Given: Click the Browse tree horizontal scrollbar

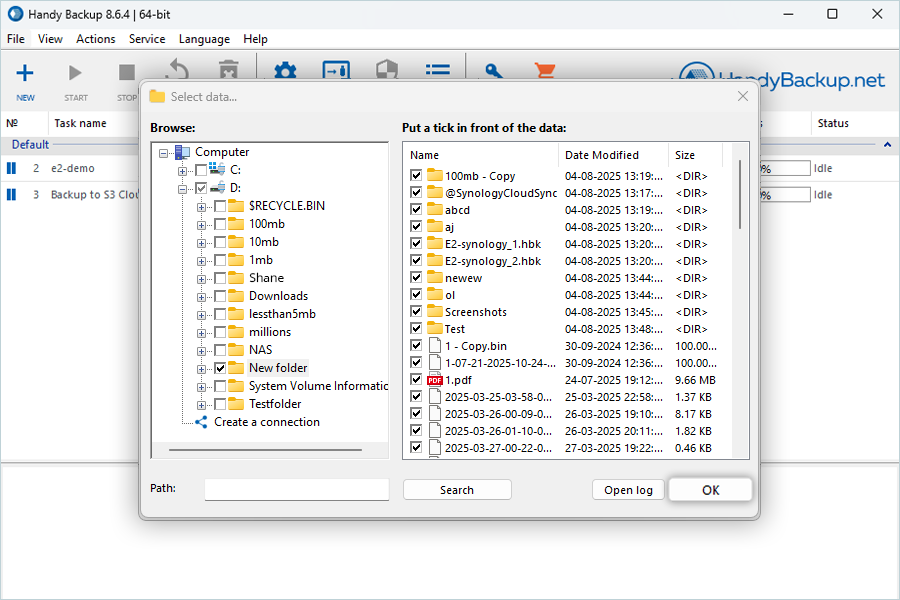Looking at the screenshot, I should pyautogui.click(x=265, y=450).
